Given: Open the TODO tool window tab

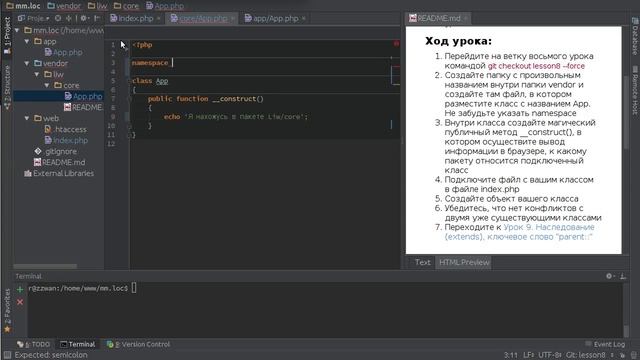Looking at the screenshot, I should pyautogui.click(x=34, y=344).
